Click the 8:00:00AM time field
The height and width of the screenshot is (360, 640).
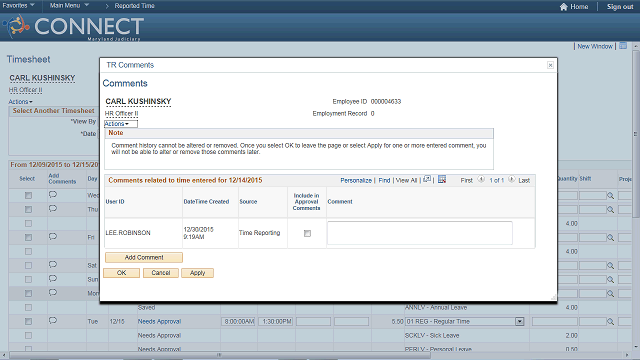pyautogui.click(x=239, y=322)
